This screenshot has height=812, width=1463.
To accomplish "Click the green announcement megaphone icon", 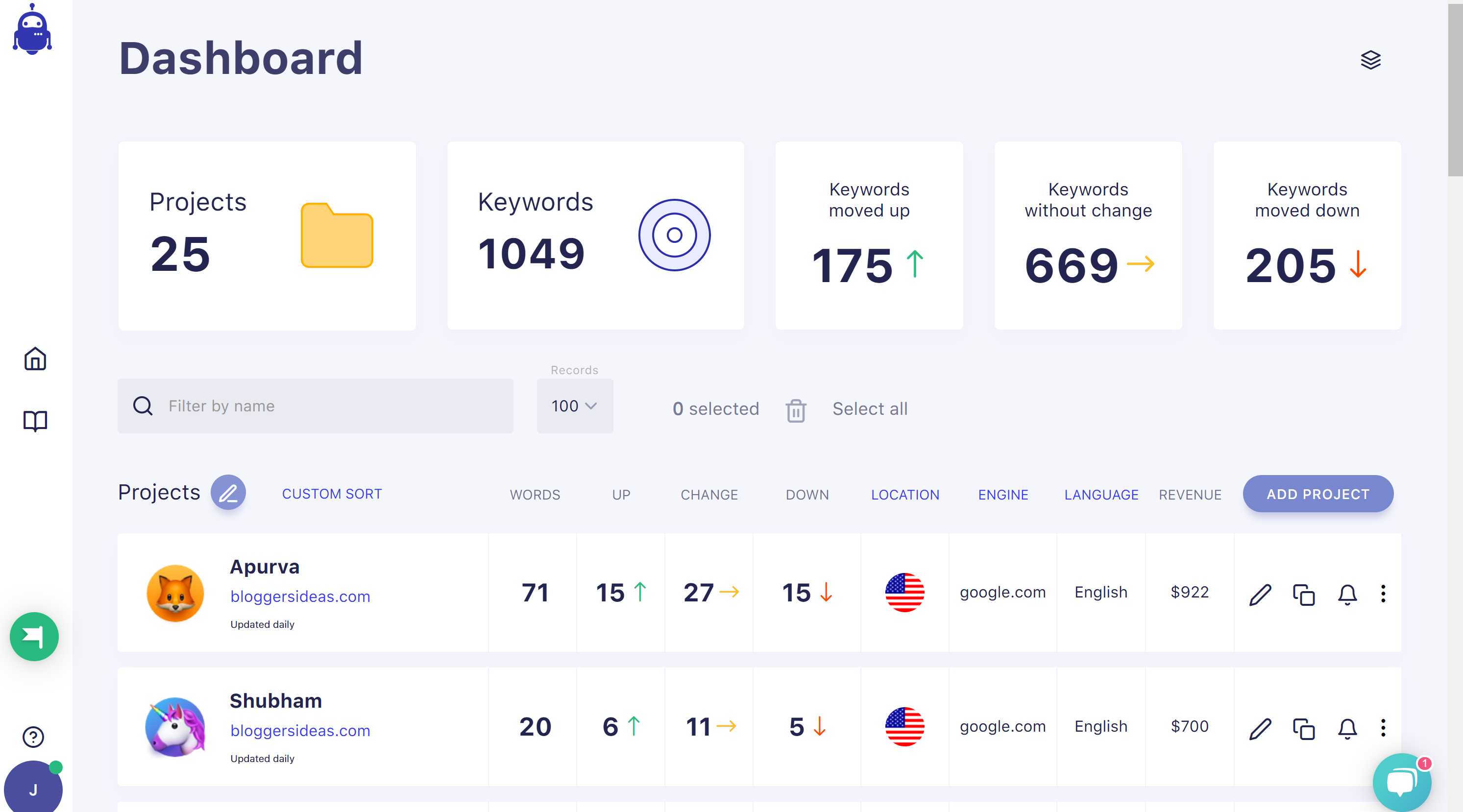I will coord(34,637).
